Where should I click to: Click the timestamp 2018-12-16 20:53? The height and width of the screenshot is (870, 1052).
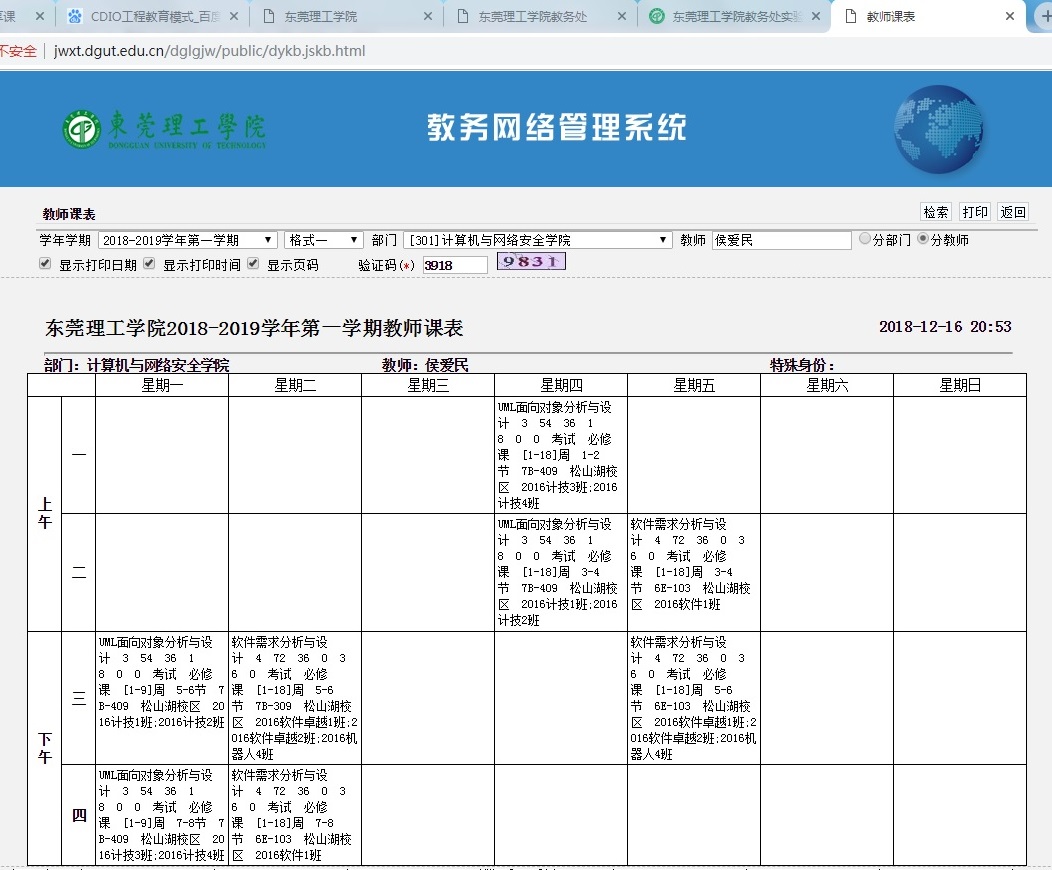coord(945,327)
